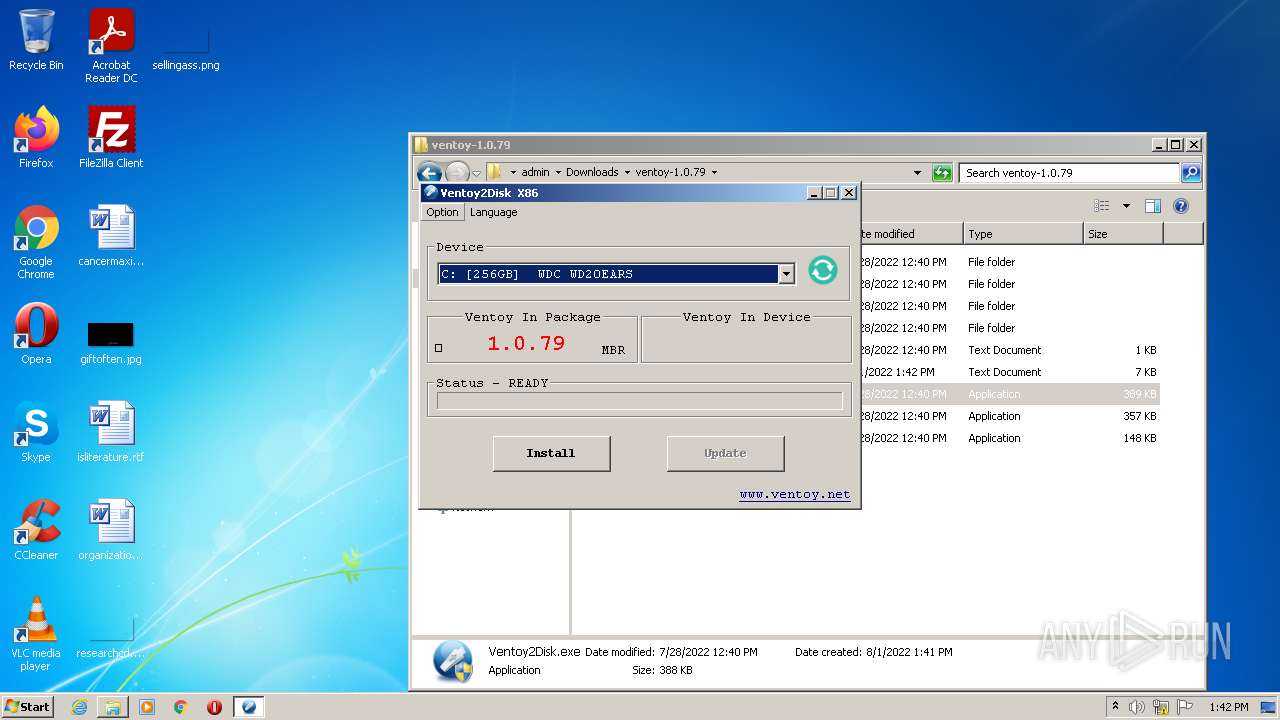
Task: Click Ventoy2Disk.exe icon in details pane
Action: click(x=452, y=661)
